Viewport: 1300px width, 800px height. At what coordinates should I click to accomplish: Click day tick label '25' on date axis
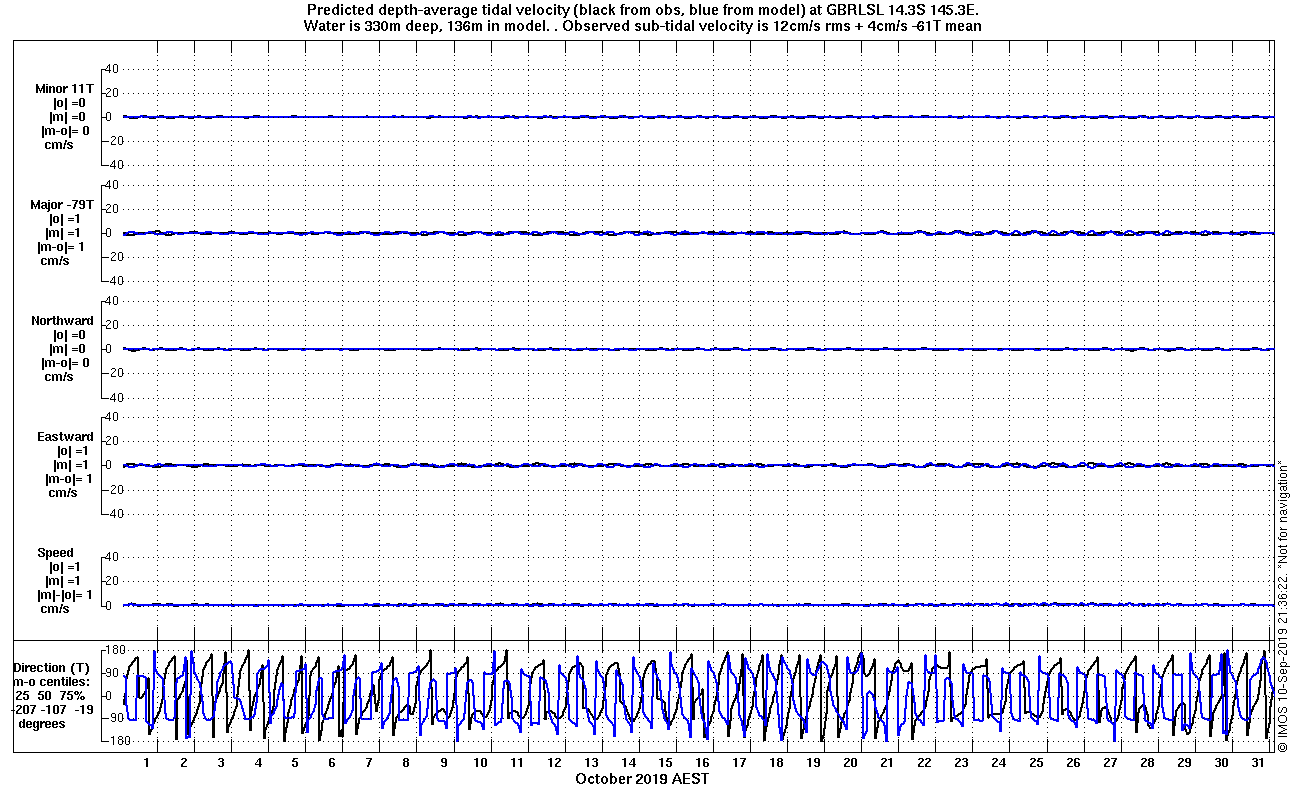[1036, 763]
